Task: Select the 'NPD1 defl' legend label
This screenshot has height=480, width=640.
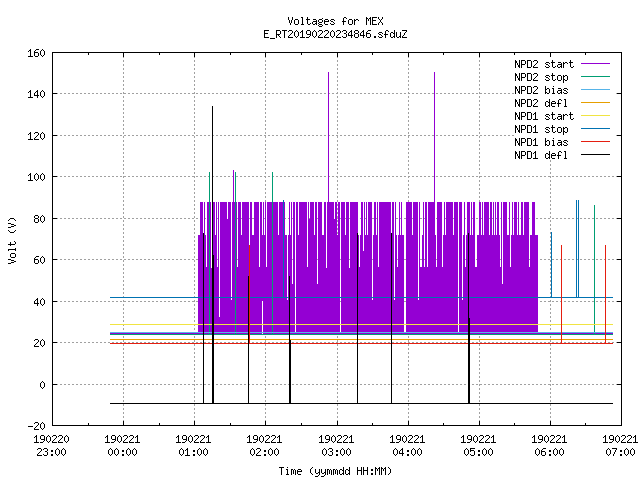Action: coord(541,156)
